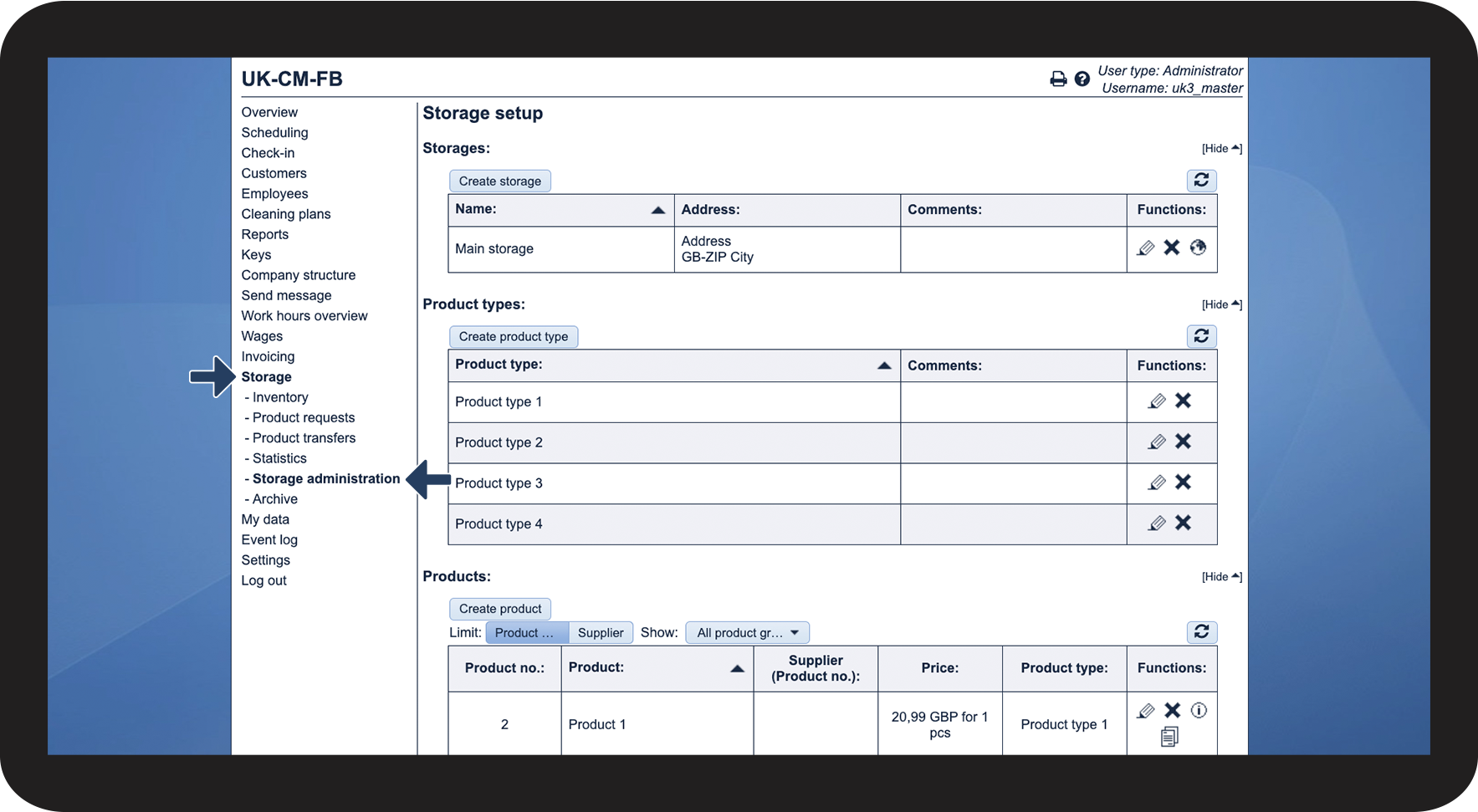Screen dimensions: 1478x812
Task: Open the All product groups dropdown
Action: (747, 633)
